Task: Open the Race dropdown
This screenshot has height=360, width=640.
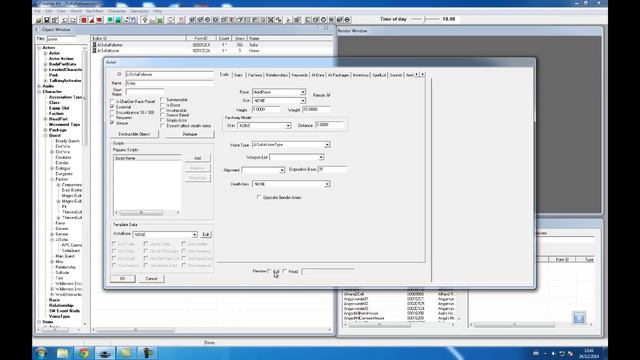Action: 303,92
